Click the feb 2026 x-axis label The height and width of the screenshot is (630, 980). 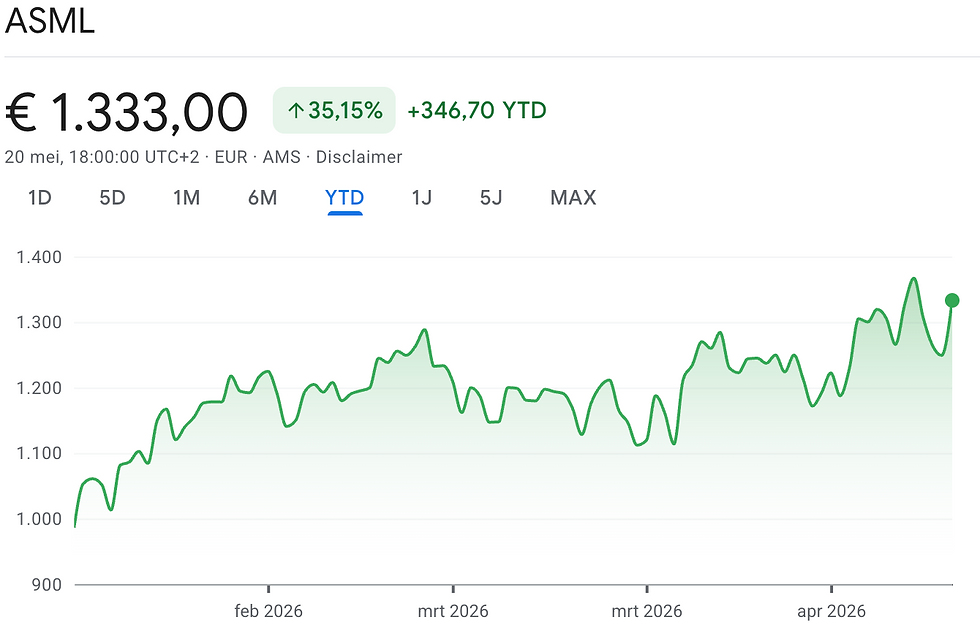(x=268, y=611)
